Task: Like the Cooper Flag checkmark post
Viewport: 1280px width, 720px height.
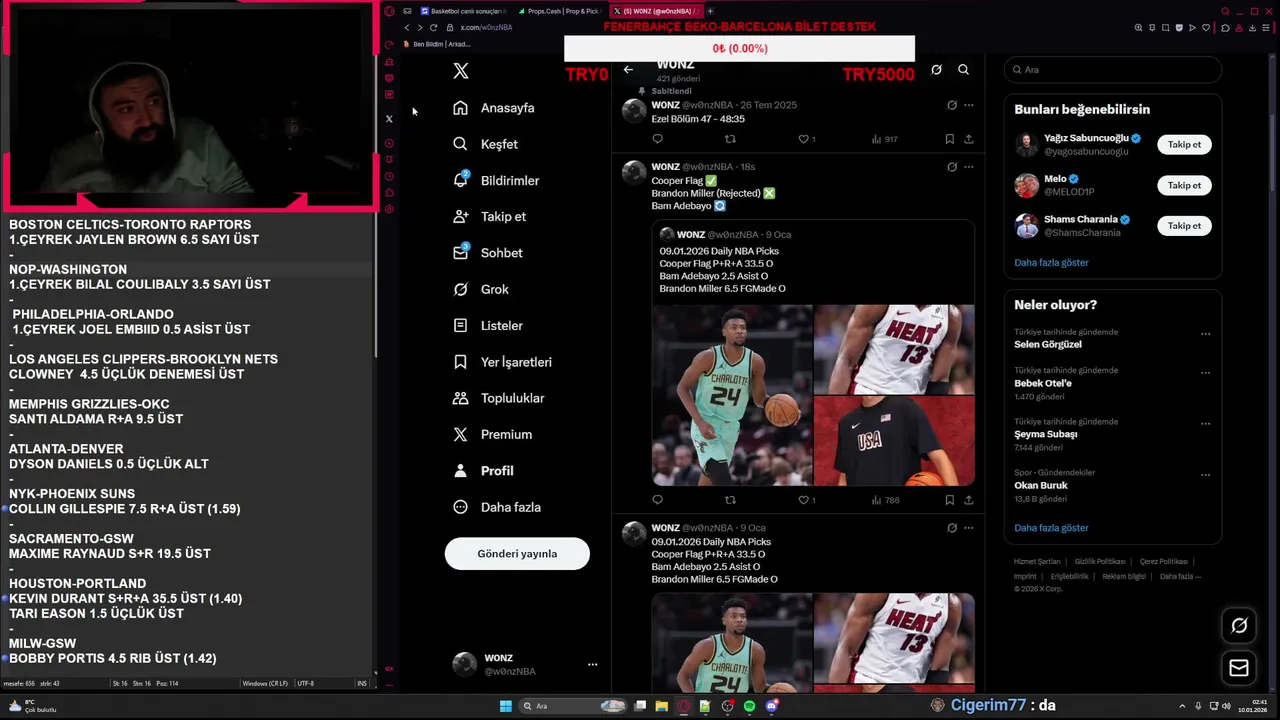Action: [x=803, y=500]
